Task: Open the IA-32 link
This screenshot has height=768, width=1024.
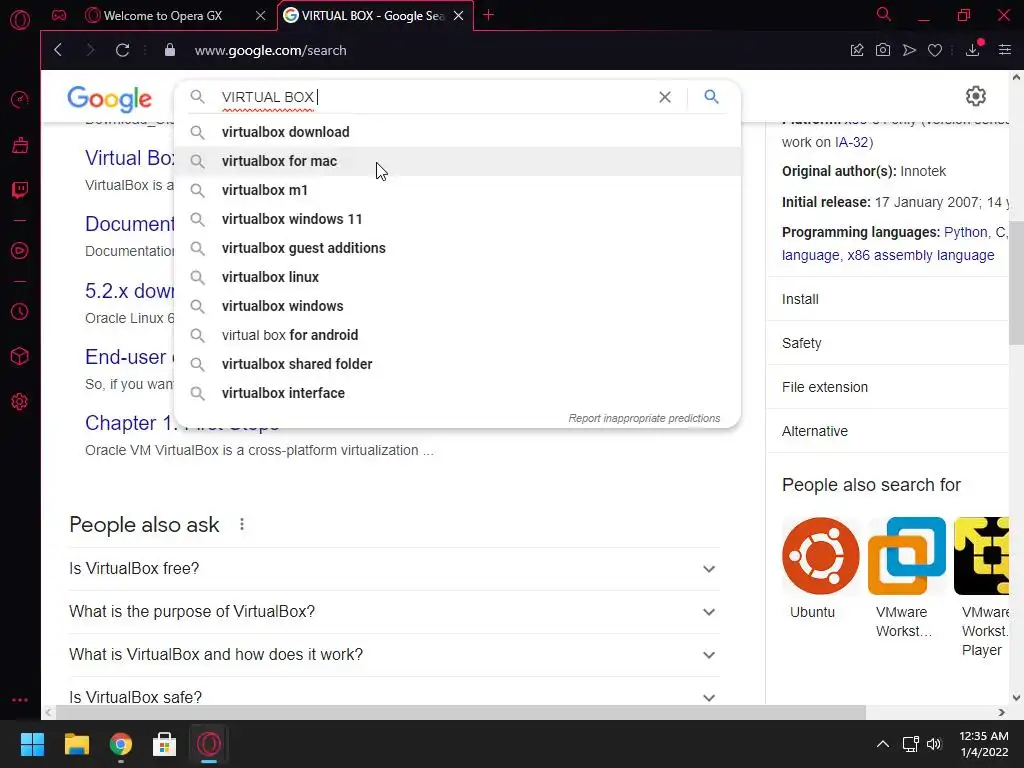Action: (x=852, y=142)
